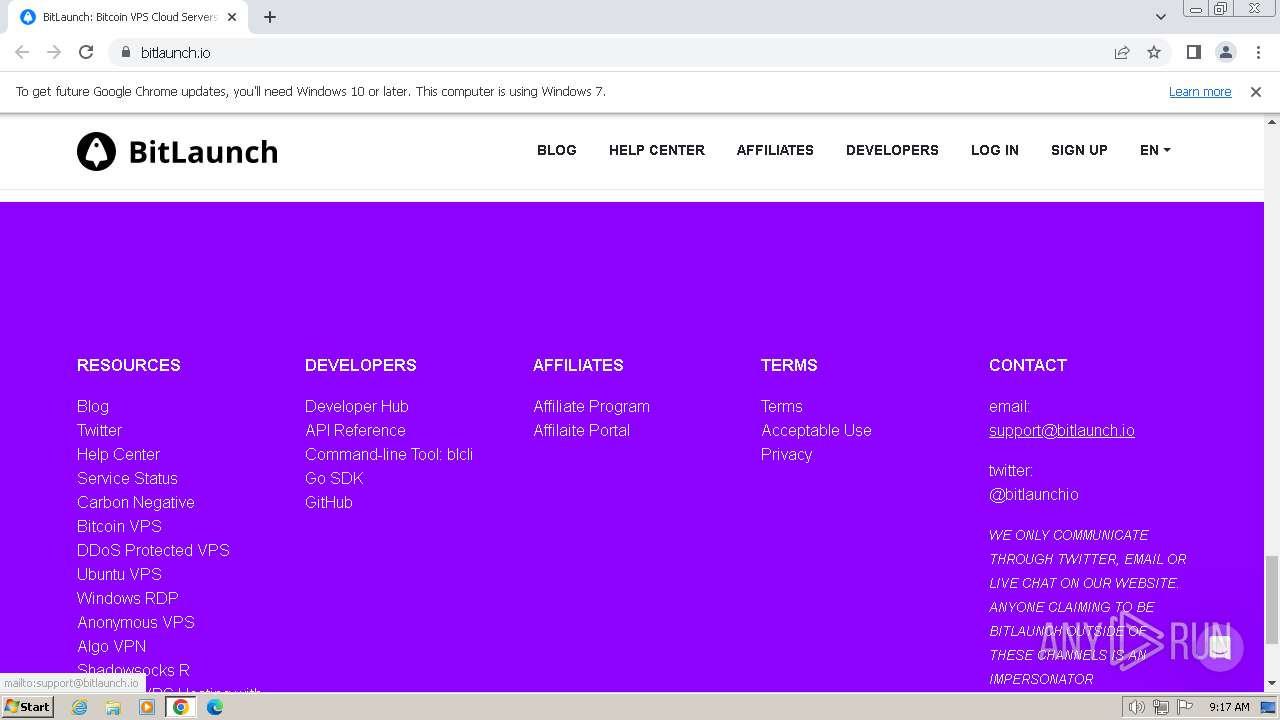This screenshot has width=1280, height=720.
Task: Bookmark this tab with the star icon
Action: (1154, 52)
